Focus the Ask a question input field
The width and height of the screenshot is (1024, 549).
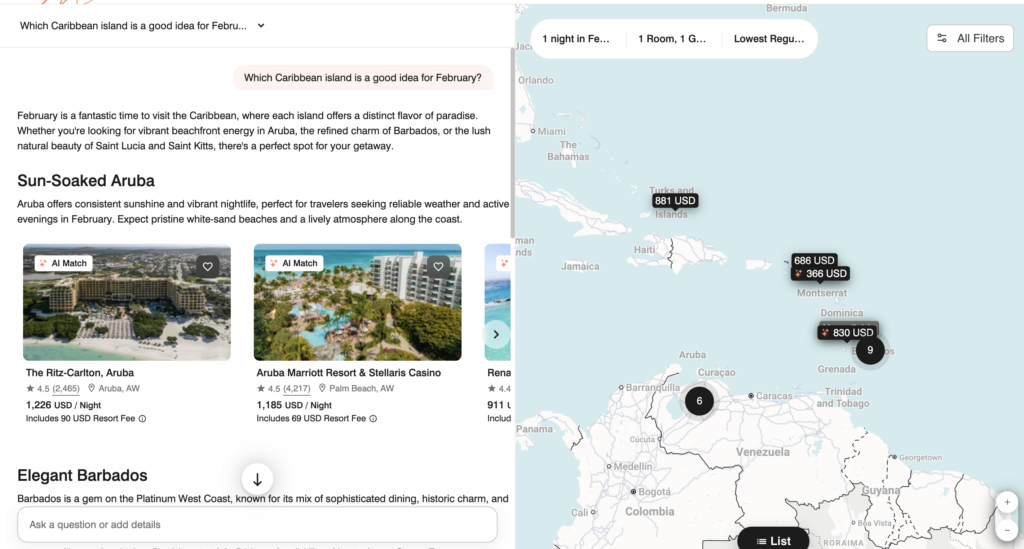click(257, 524)
